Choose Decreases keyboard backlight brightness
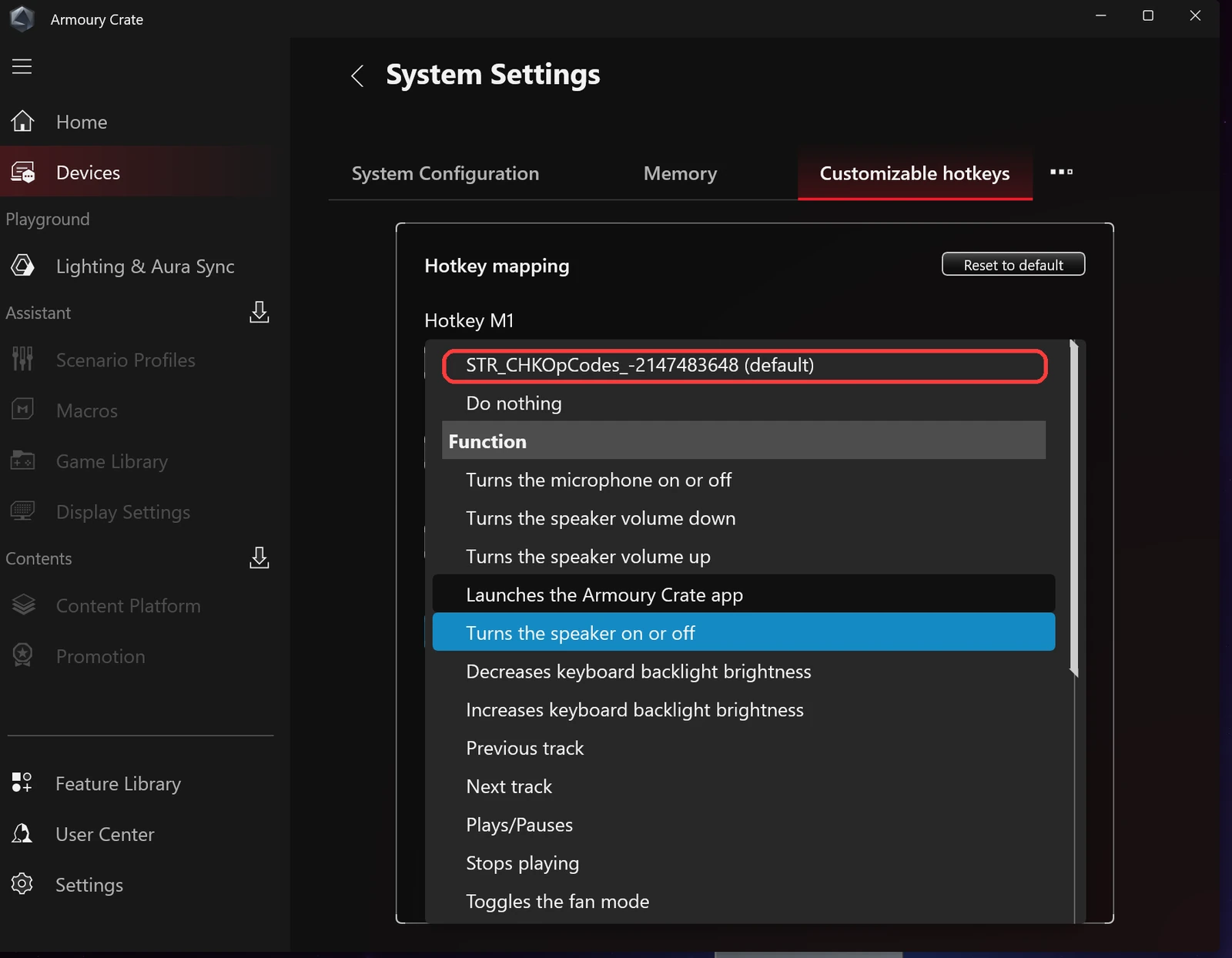Screen dimensions: 1232x958 (x=744, y=672)
